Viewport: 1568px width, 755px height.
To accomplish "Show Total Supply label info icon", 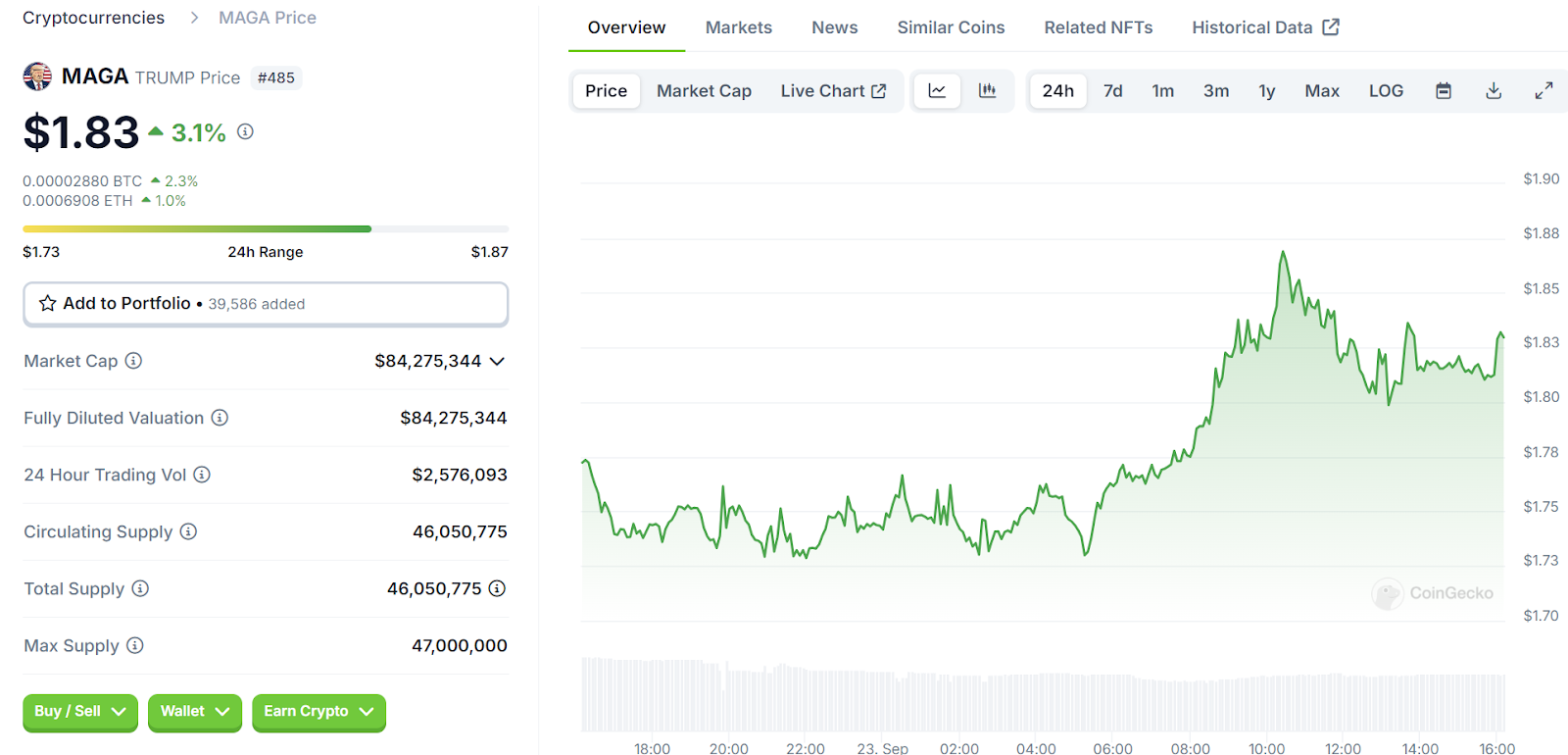I will coord(140,588).
